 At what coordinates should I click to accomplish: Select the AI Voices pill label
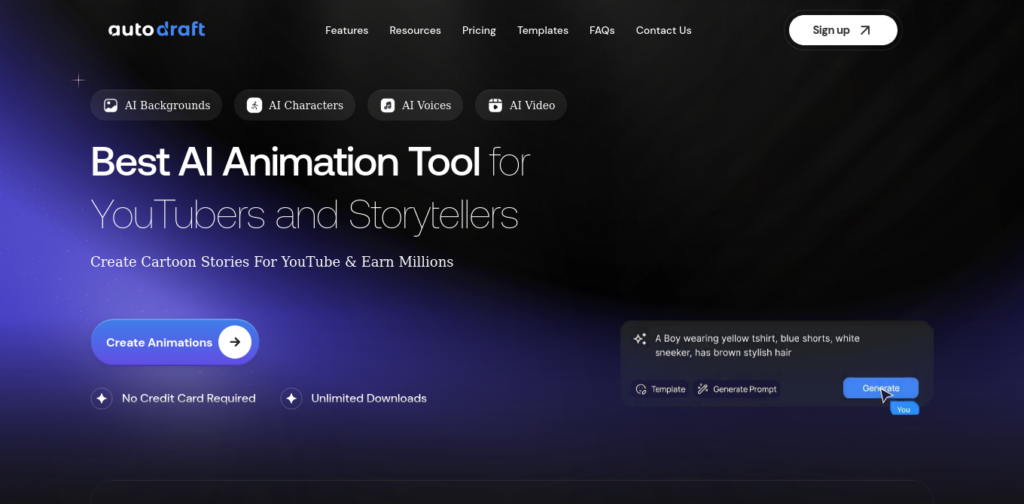pyautogui.click(x=426, y=105)
